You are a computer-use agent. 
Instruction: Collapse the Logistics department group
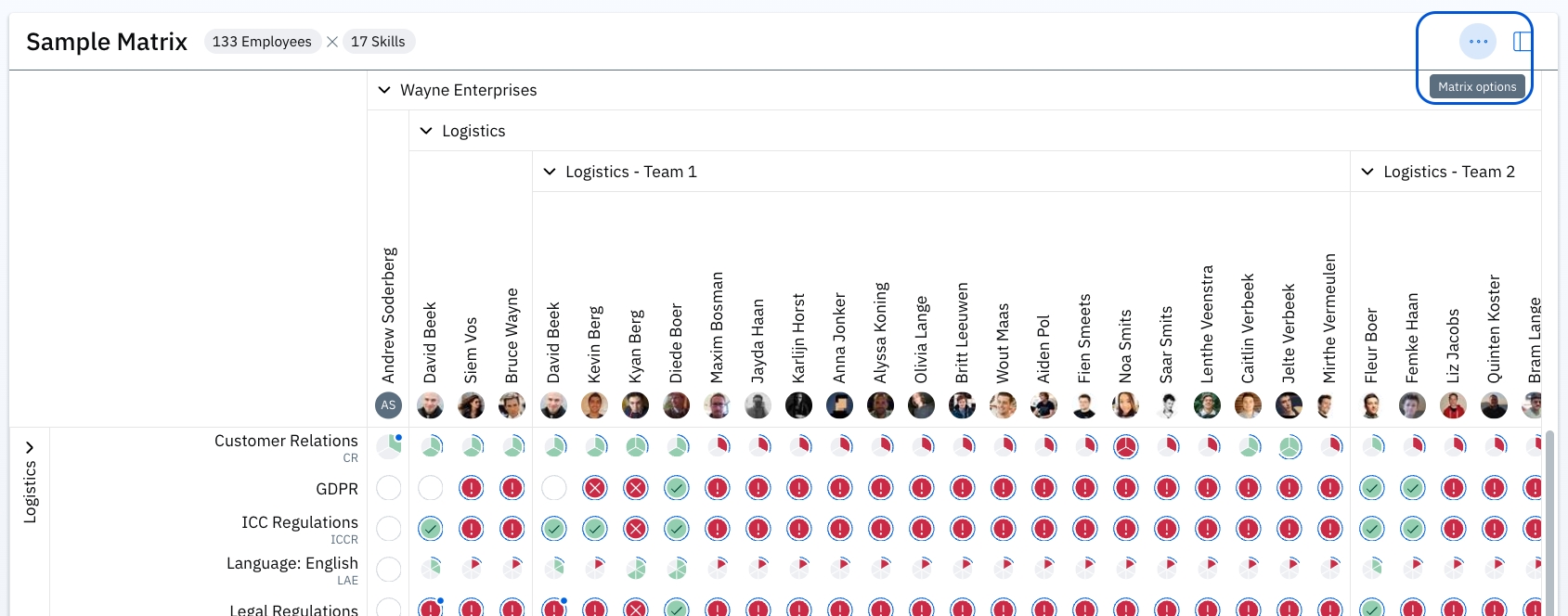point(426,131)
